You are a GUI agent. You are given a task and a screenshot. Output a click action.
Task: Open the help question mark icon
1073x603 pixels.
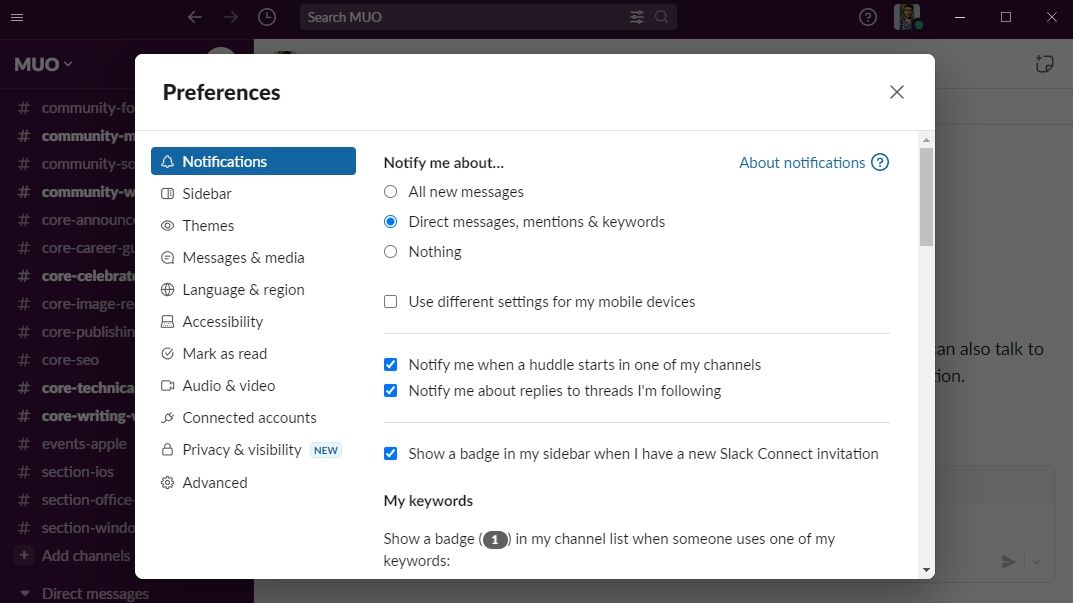[x=866, y=16]
